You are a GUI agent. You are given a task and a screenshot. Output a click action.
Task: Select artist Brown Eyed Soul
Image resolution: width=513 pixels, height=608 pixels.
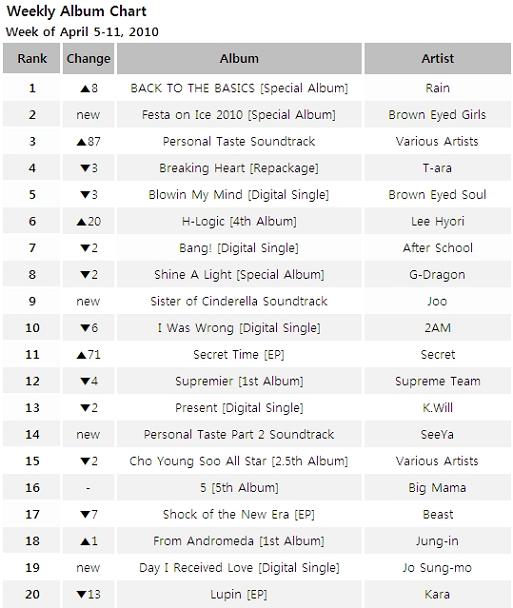point(437,195)
